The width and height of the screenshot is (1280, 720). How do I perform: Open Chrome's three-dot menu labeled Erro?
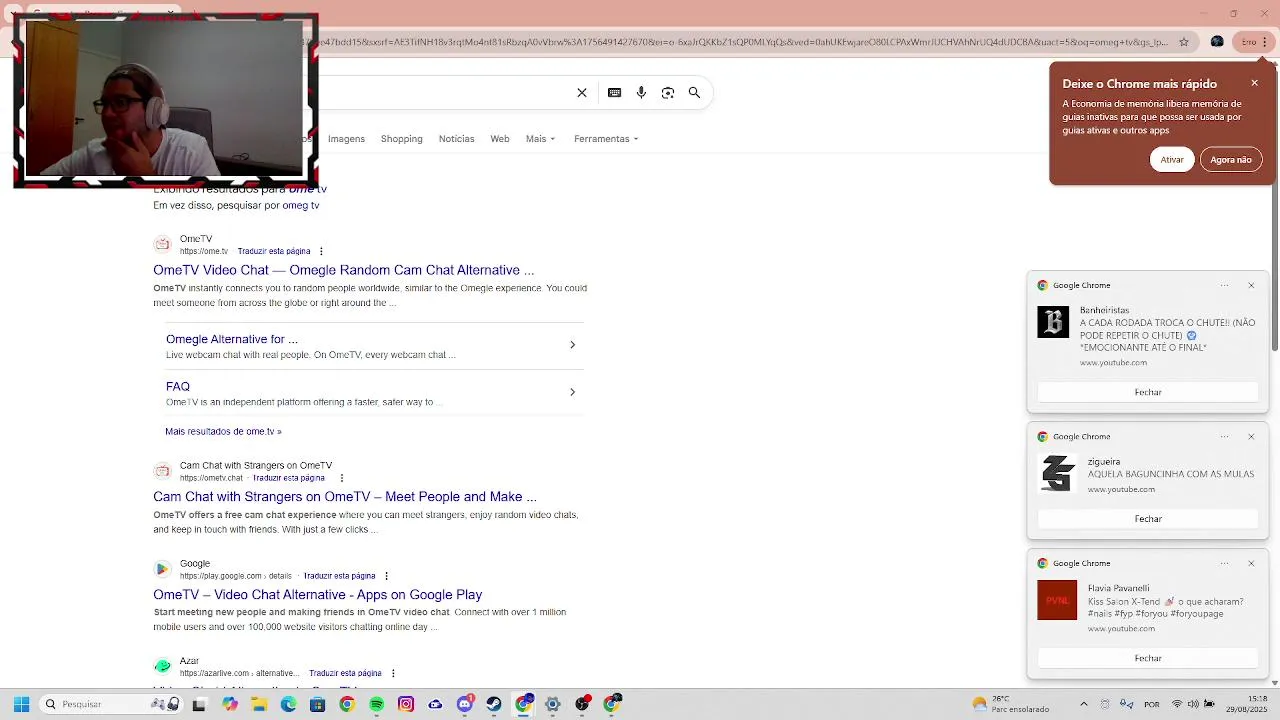point(1254,42)
